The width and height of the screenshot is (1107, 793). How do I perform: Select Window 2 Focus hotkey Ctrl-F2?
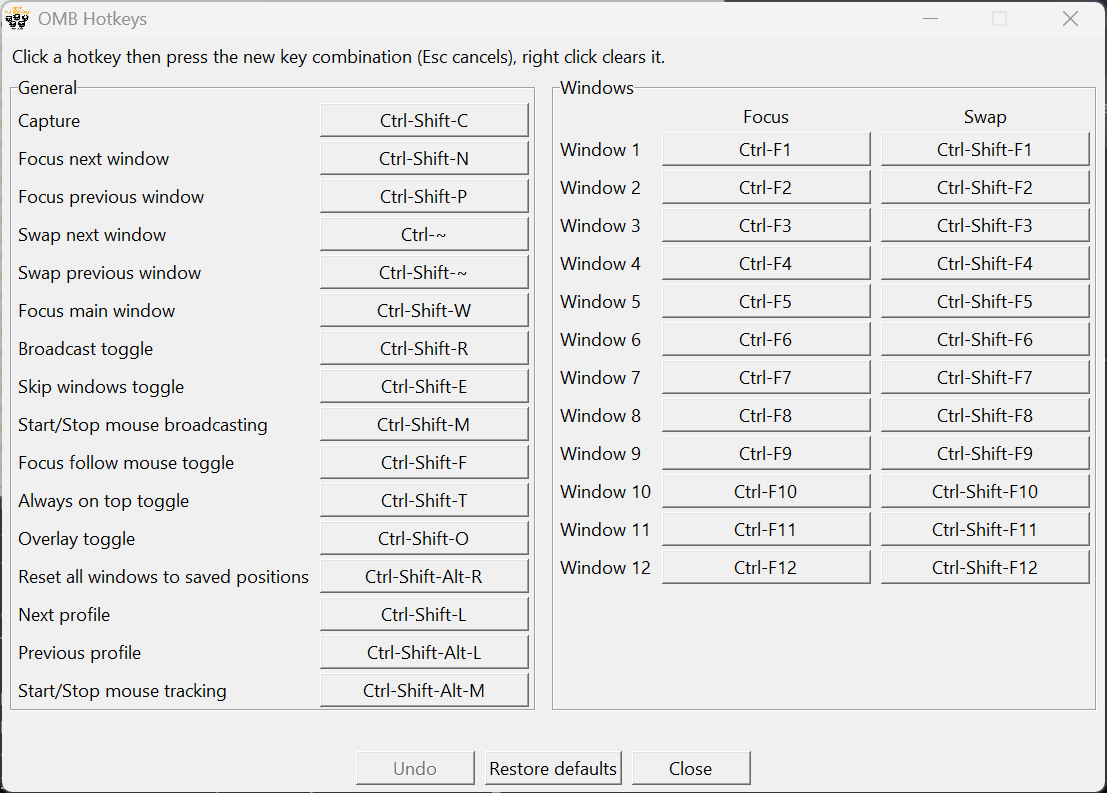pyautogui.click(x=766, y=188)
